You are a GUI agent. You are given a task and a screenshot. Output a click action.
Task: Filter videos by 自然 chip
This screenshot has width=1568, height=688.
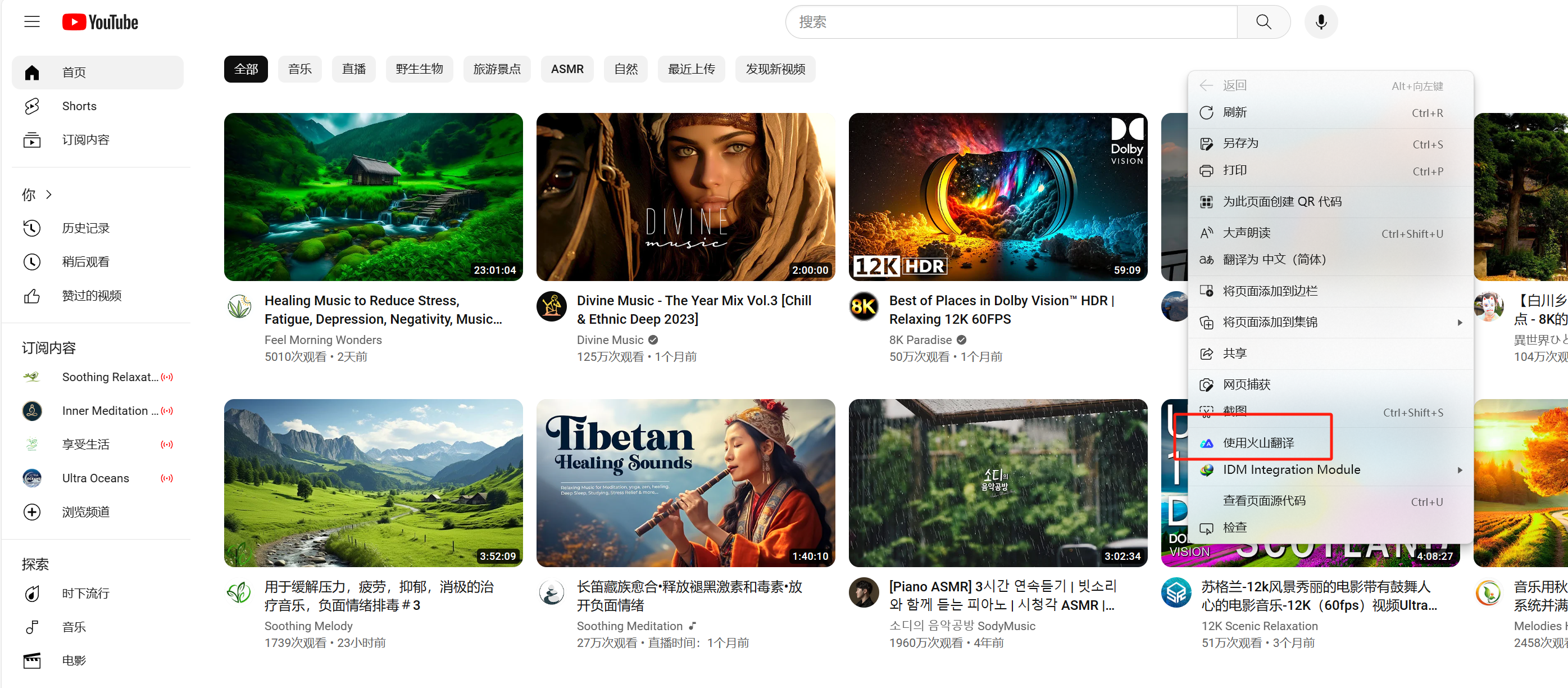click(x=626, y=69)
